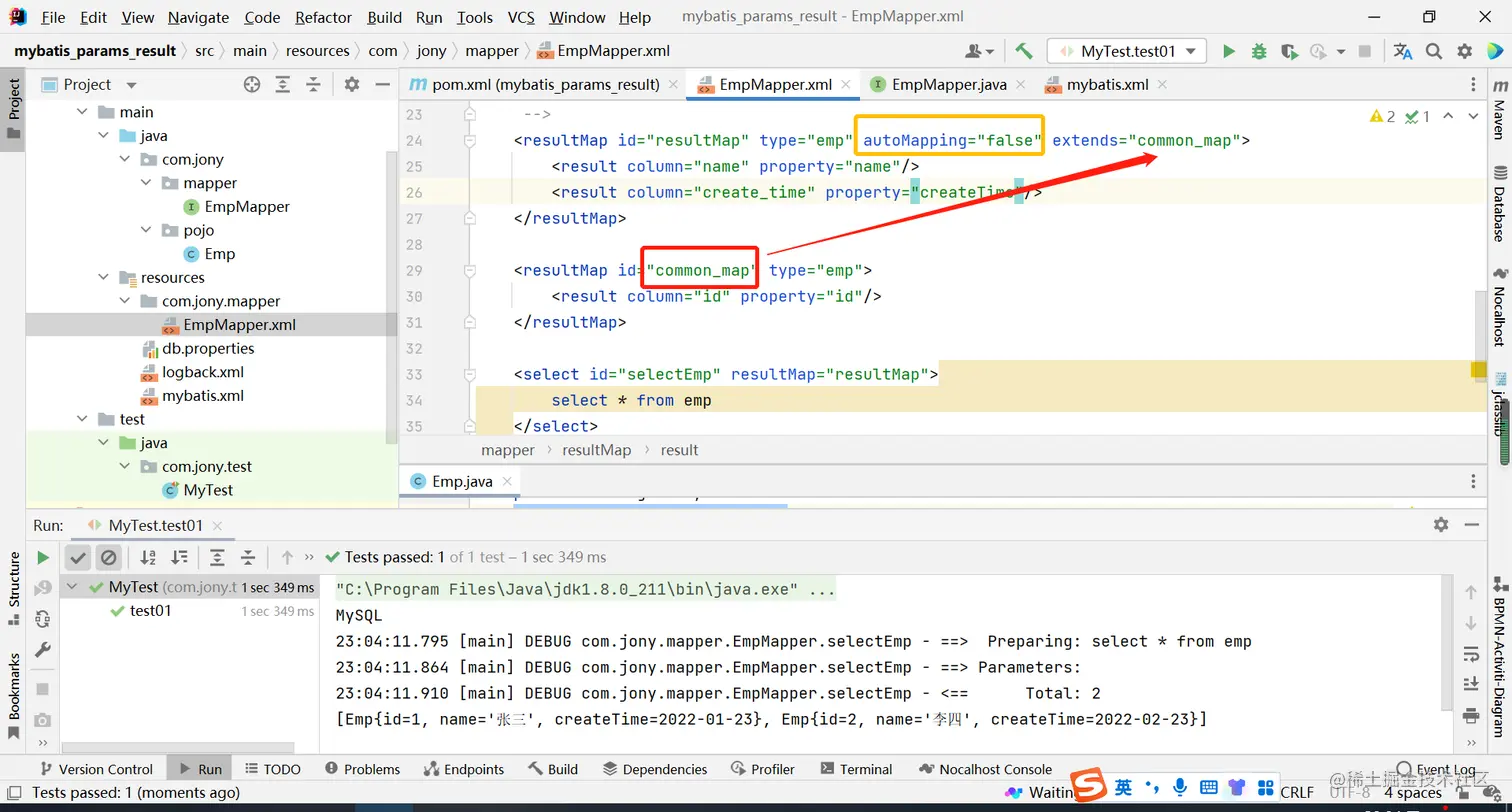Close the EmpMapper.java editor tab
1512x812 pixels.
tap(1022, 85)
